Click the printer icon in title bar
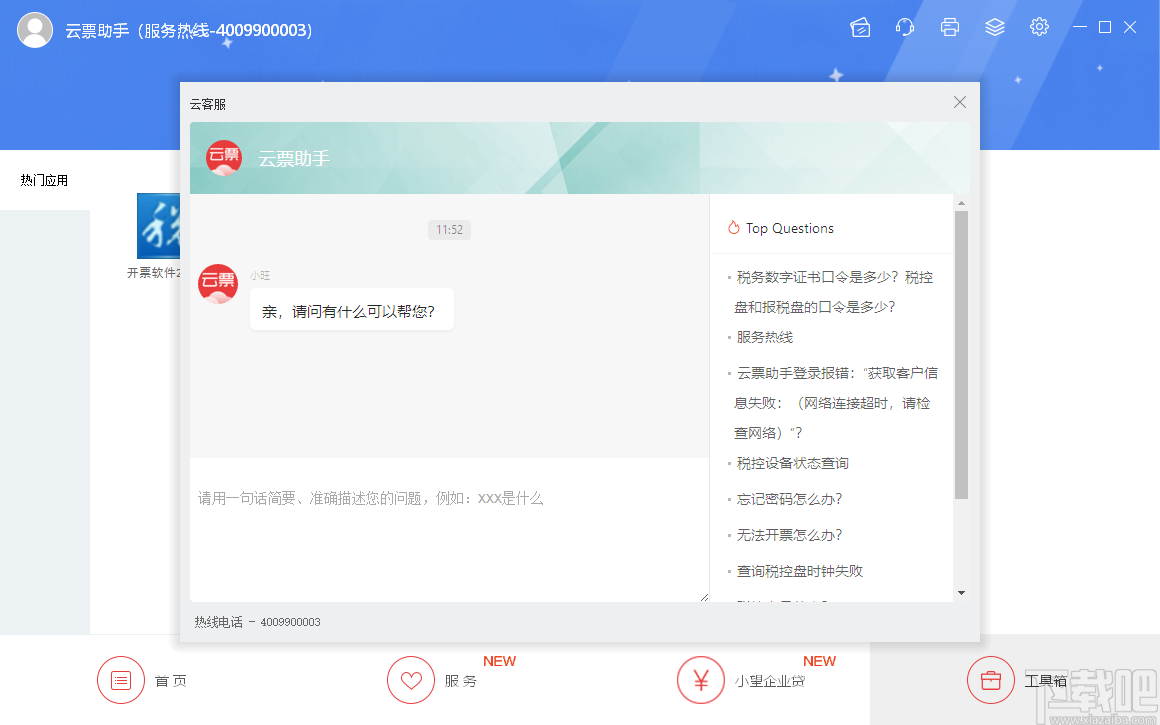The height and width of the screenshot is (725, 1160). pos(950,27)
